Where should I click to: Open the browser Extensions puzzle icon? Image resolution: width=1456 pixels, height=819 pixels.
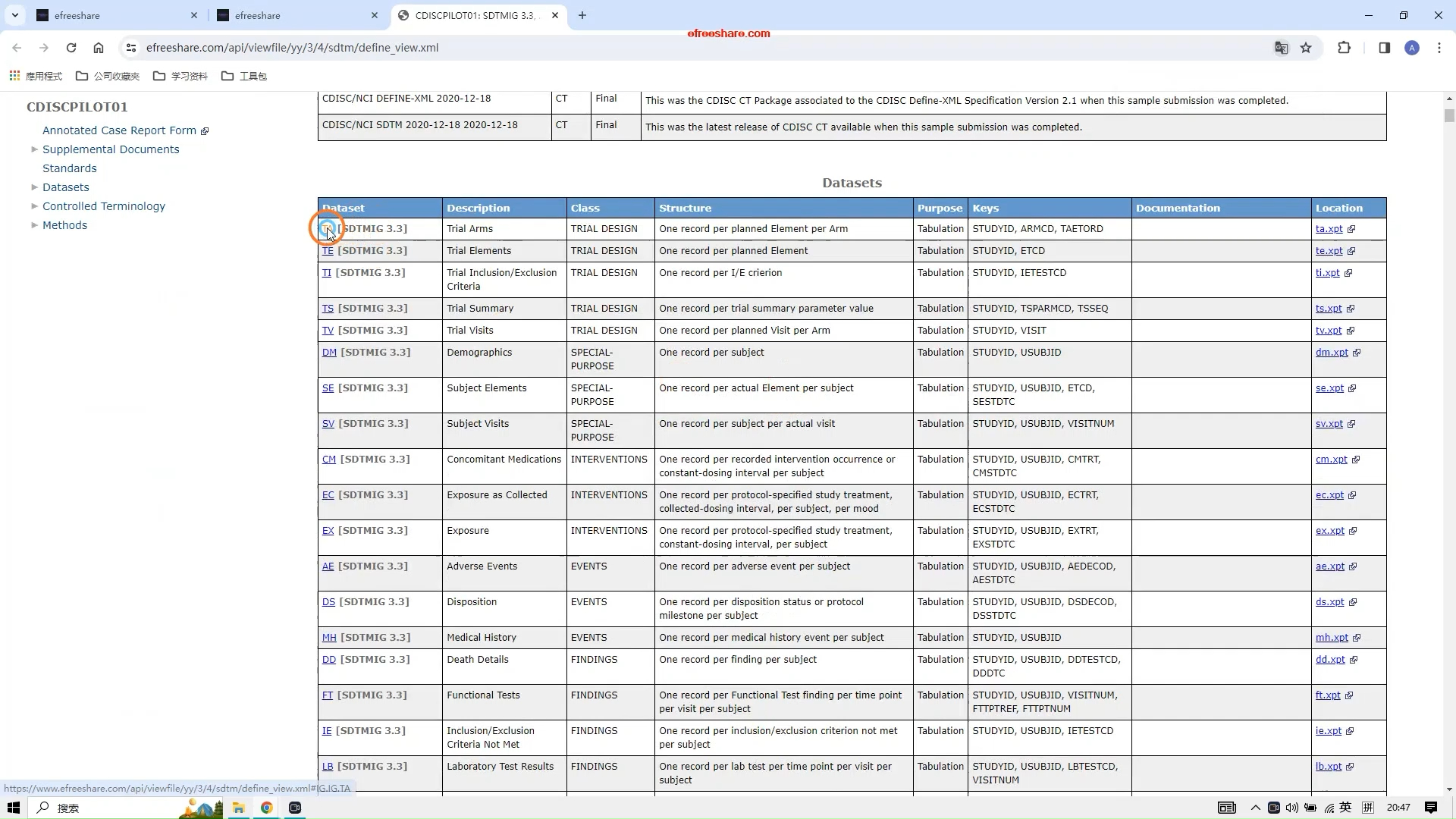point(1344,48)
